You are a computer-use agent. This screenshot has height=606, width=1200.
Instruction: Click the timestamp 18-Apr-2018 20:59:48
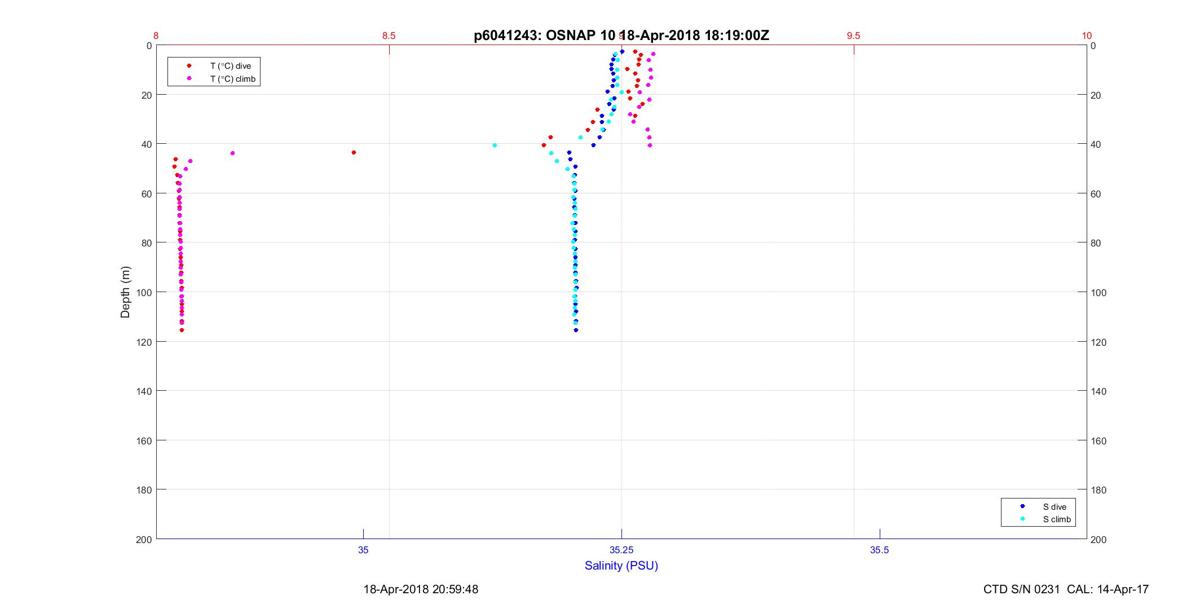[x=421, y=590]
